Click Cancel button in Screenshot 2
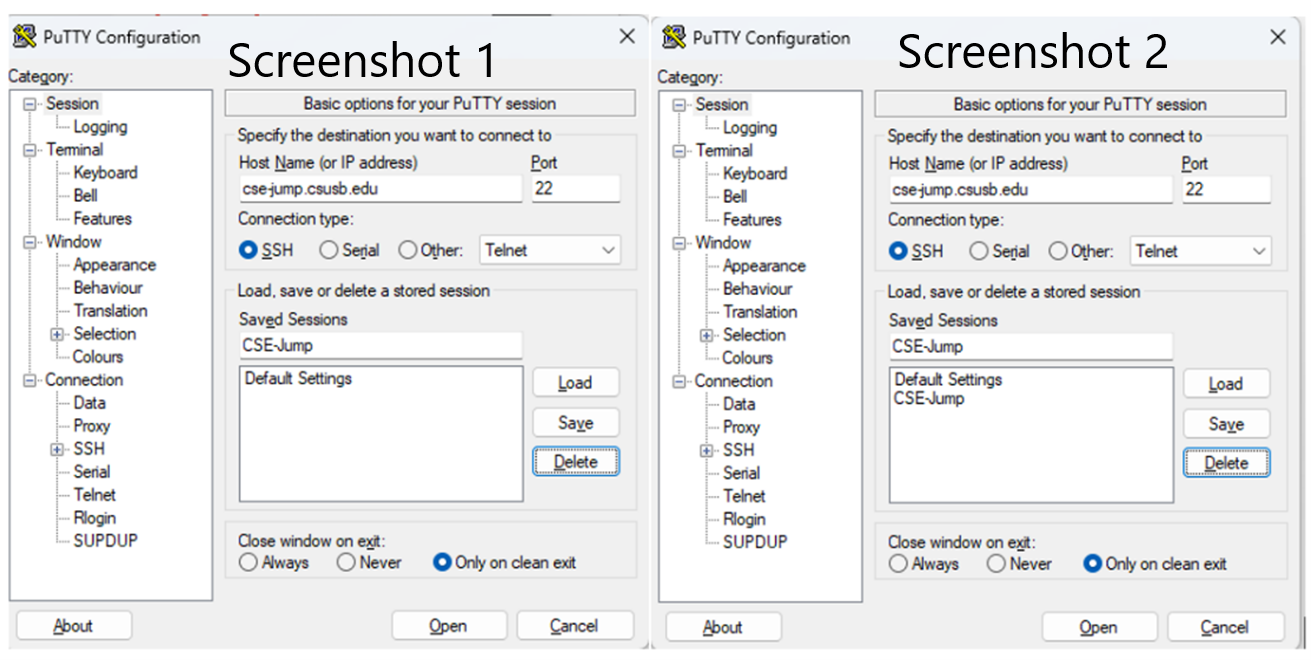 tap(1224, 627)
